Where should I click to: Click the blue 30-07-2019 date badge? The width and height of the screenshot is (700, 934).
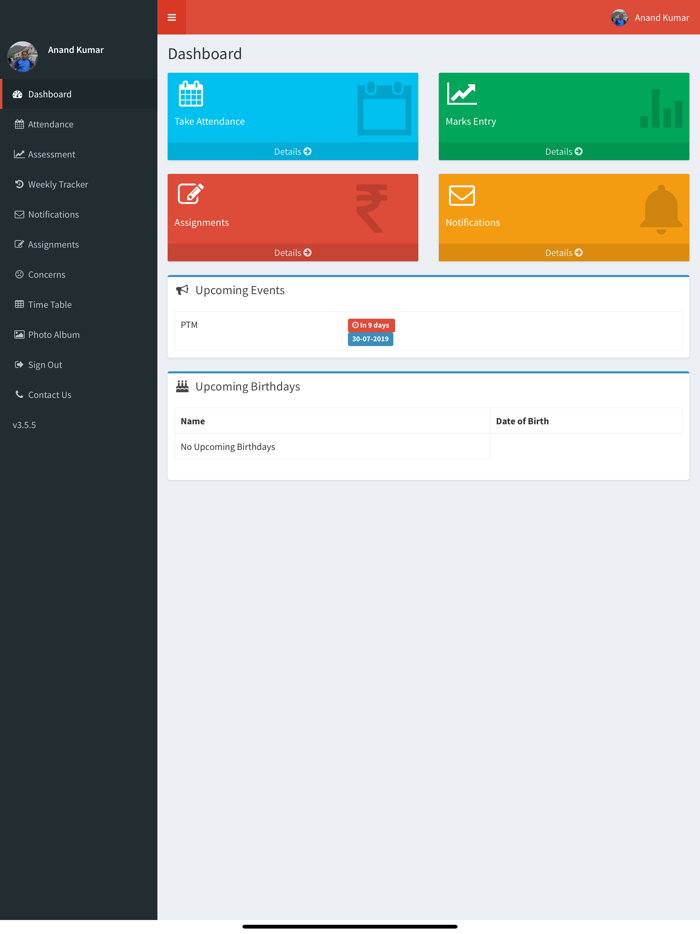click(x=371, y=339)
